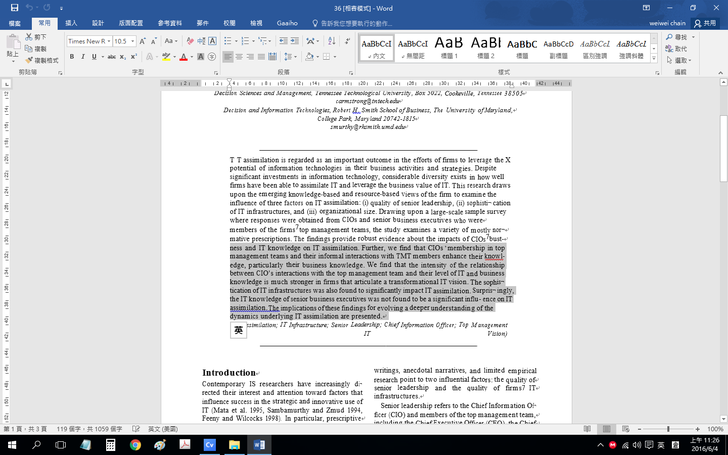Expand the styles gallery
The image size is (728, 455).
[654, 59]
